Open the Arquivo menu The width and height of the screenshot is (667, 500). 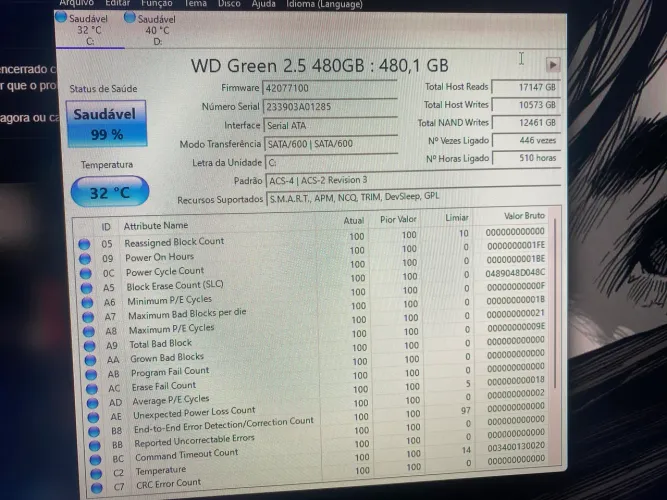pos(77,4)
